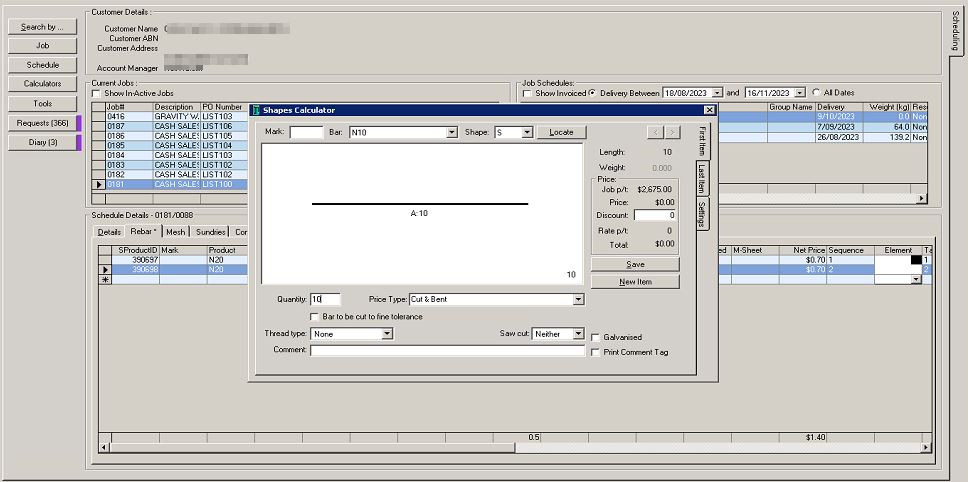This screenshot has height=482, width=968.
Task: Toggle Show In-Active Jobs checkbox
Action: coord(96,93)
